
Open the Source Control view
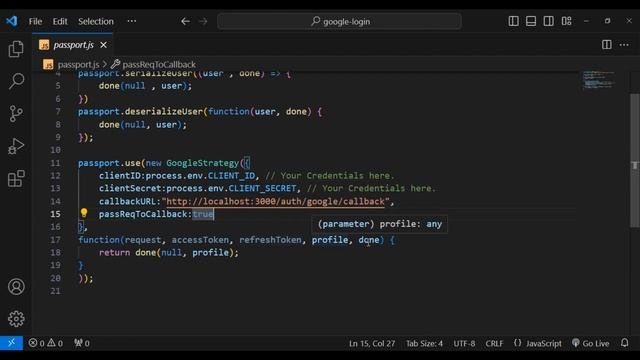point(16,113)
